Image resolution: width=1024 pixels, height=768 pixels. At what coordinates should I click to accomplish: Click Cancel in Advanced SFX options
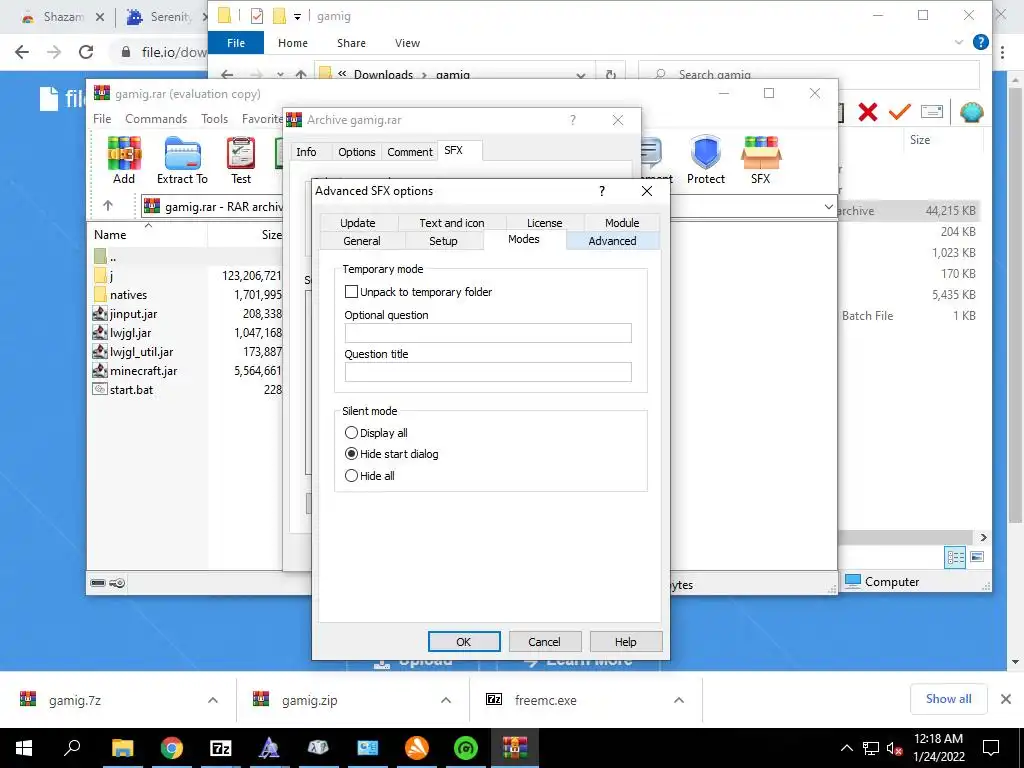pos(545,642)
